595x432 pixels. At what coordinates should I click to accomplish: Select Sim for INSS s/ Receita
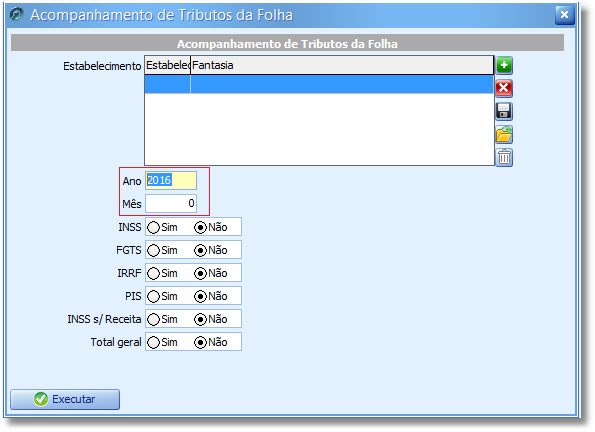click(x=153, y=319)
